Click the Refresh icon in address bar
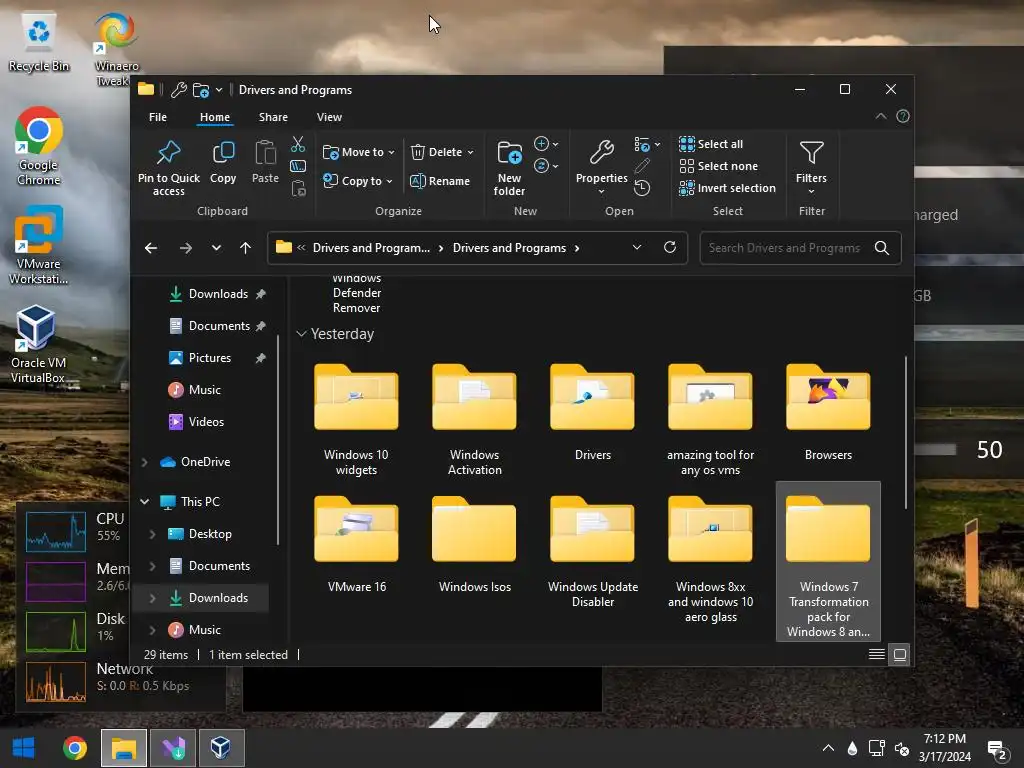 (x=669, y=248)
